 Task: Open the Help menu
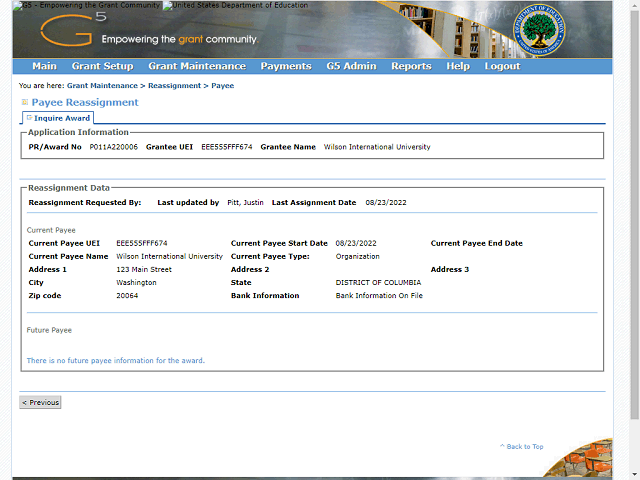pyautogui.click(x=458, y=67)
